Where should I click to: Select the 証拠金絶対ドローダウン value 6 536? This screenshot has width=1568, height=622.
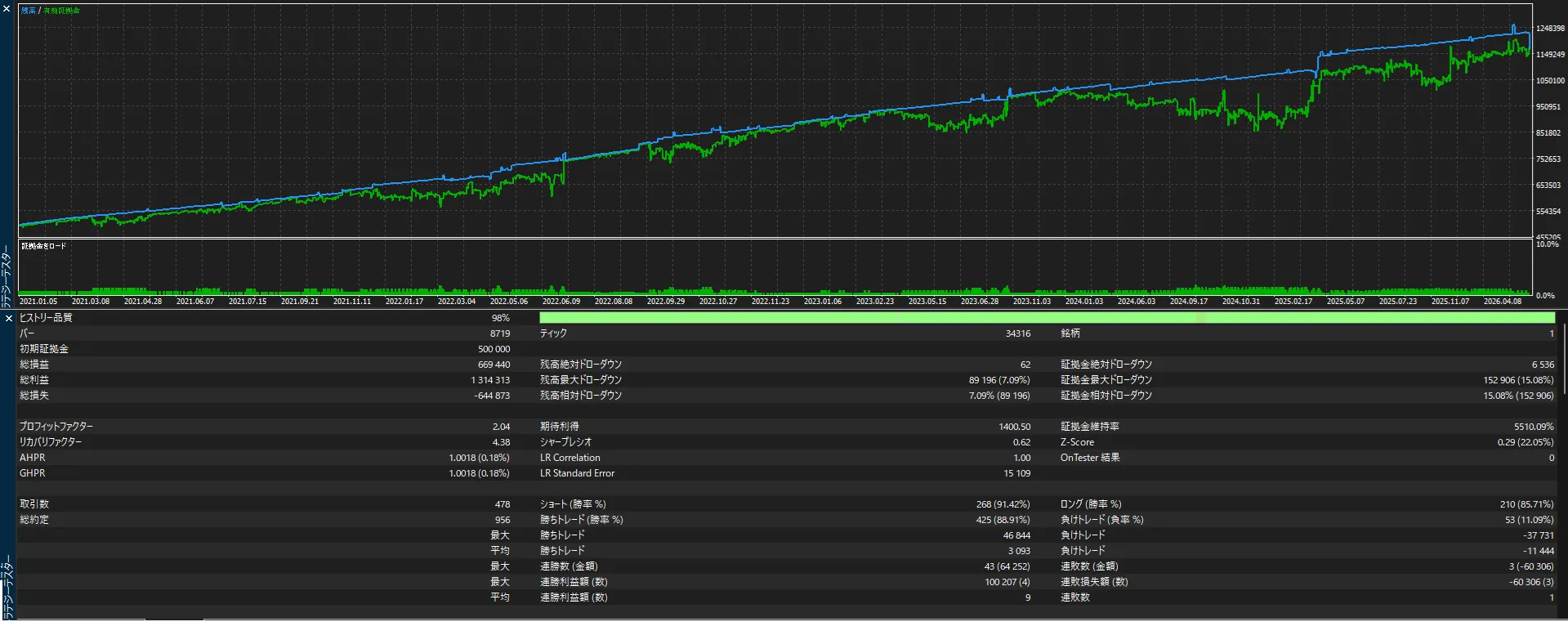(1543, 365)
